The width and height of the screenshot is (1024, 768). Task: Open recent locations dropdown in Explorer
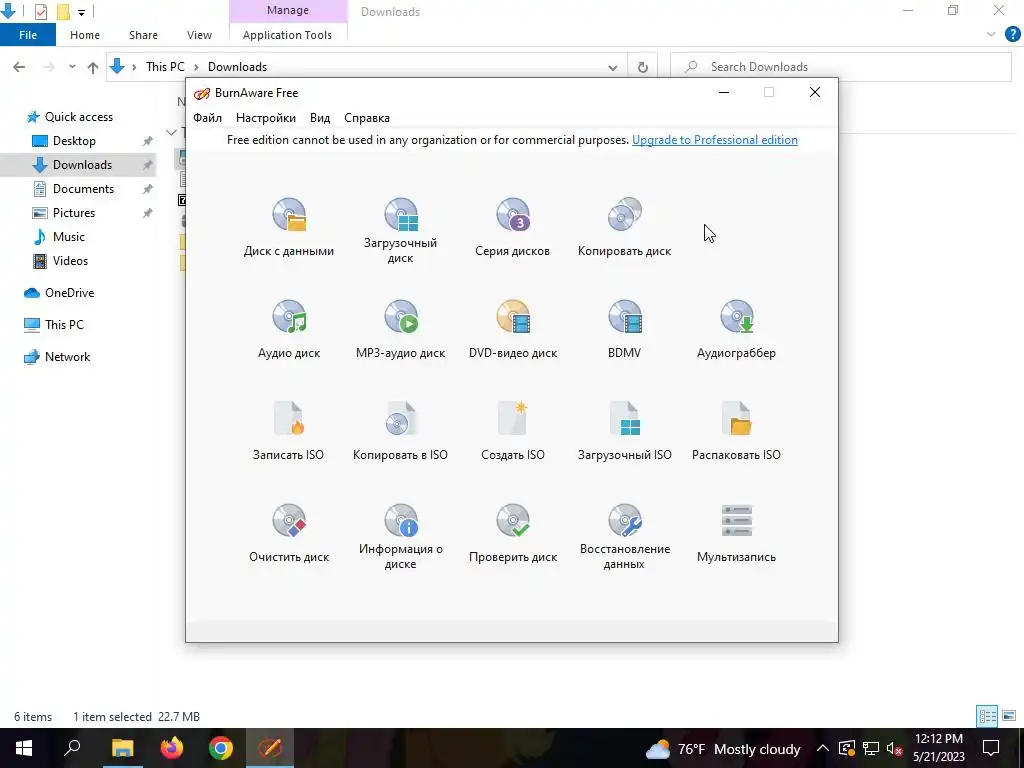point(72,67)
